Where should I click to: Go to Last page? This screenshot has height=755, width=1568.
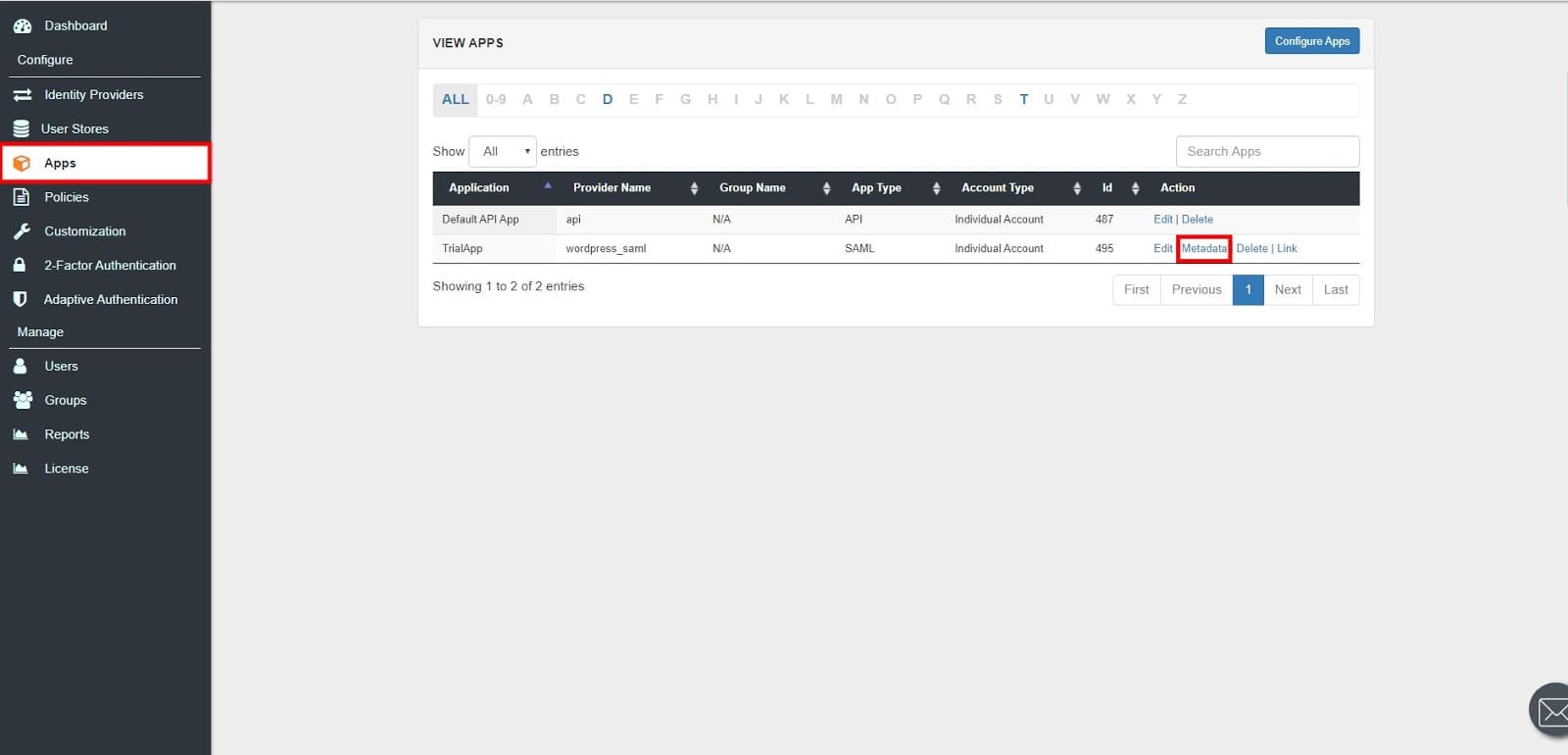click(x=1336, y=290)
